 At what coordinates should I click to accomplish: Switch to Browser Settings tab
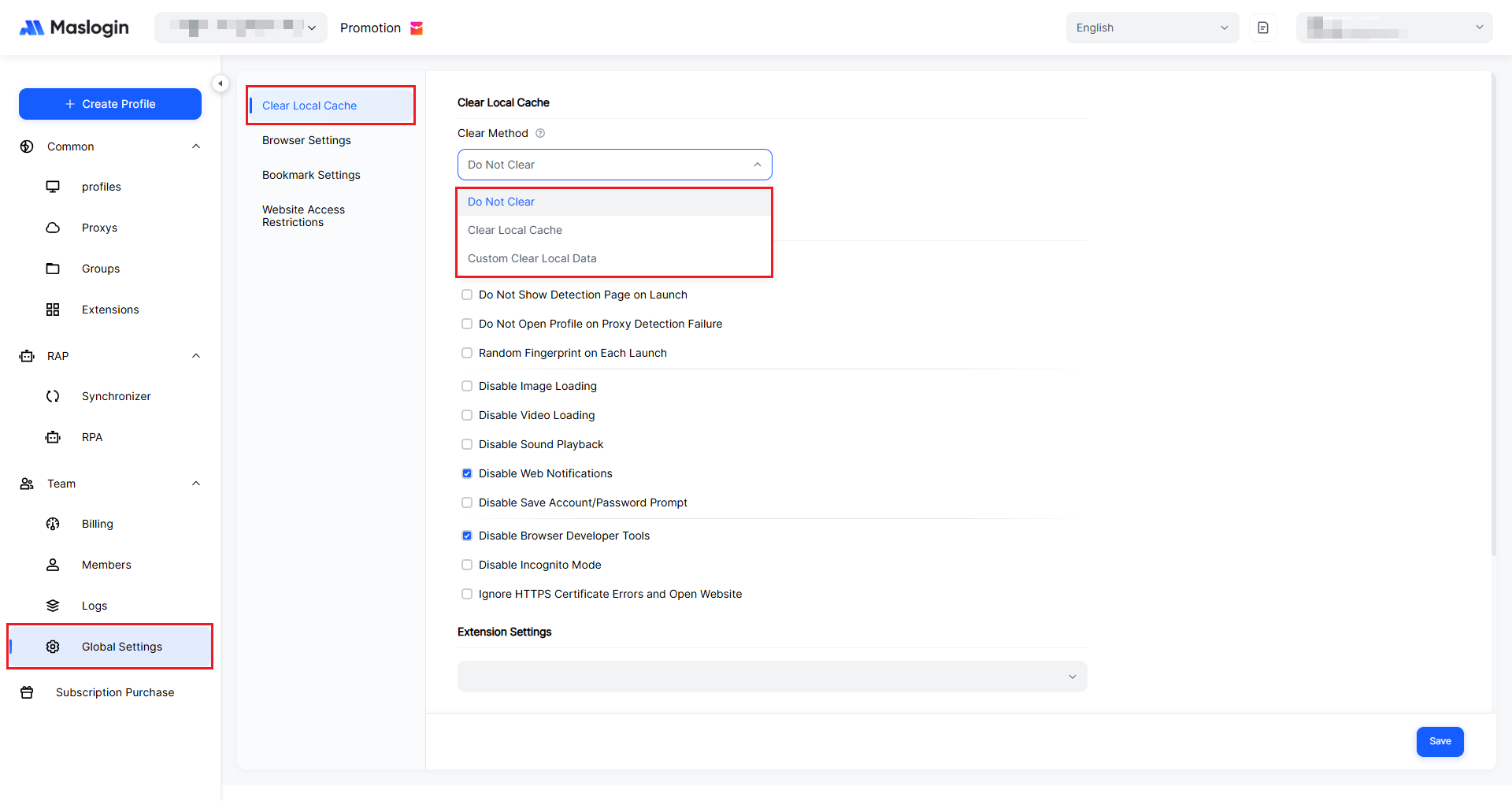point(306,140)
